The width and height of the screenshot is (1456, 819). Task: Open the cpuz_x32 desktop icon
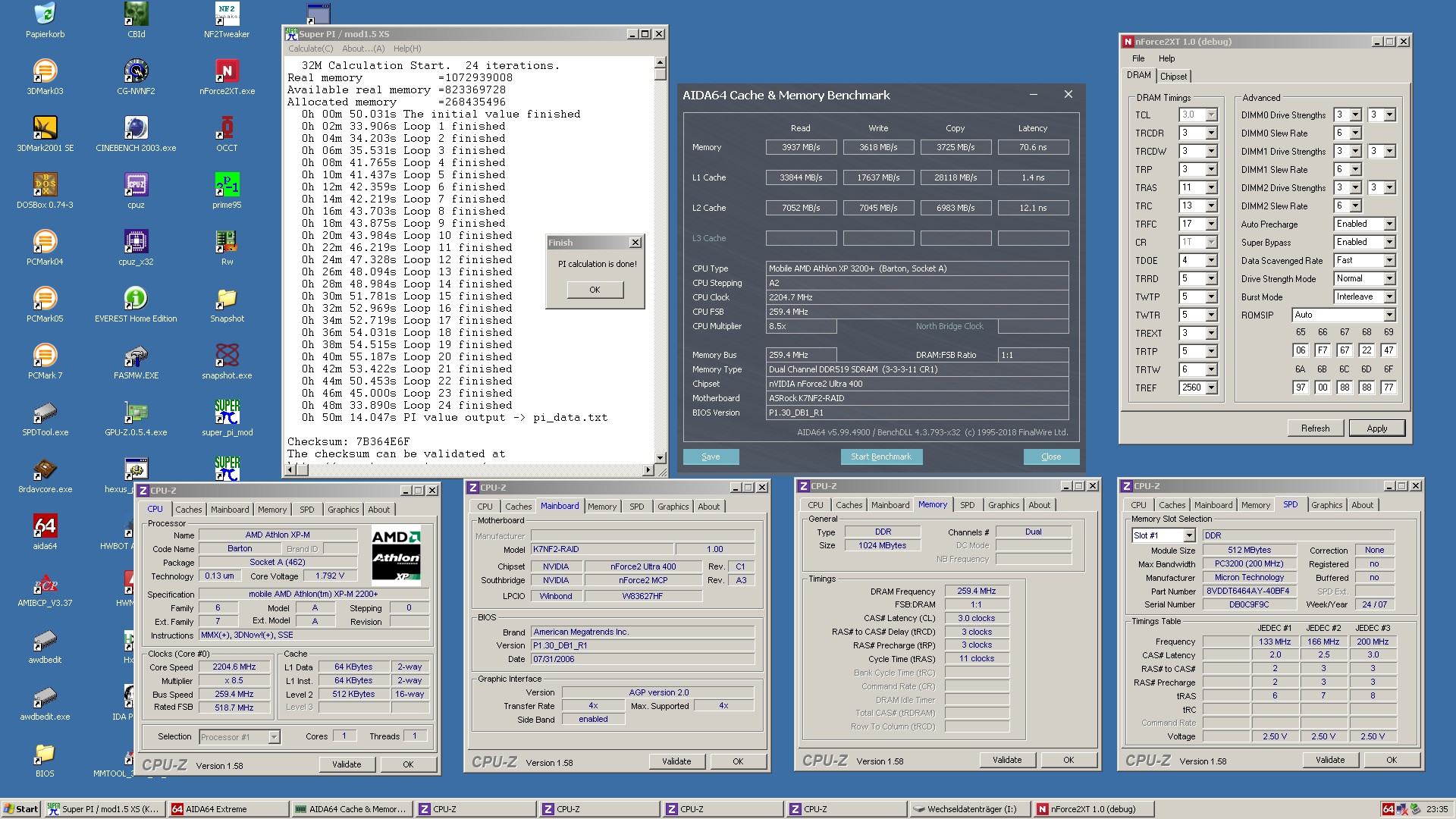coord(136,247)
